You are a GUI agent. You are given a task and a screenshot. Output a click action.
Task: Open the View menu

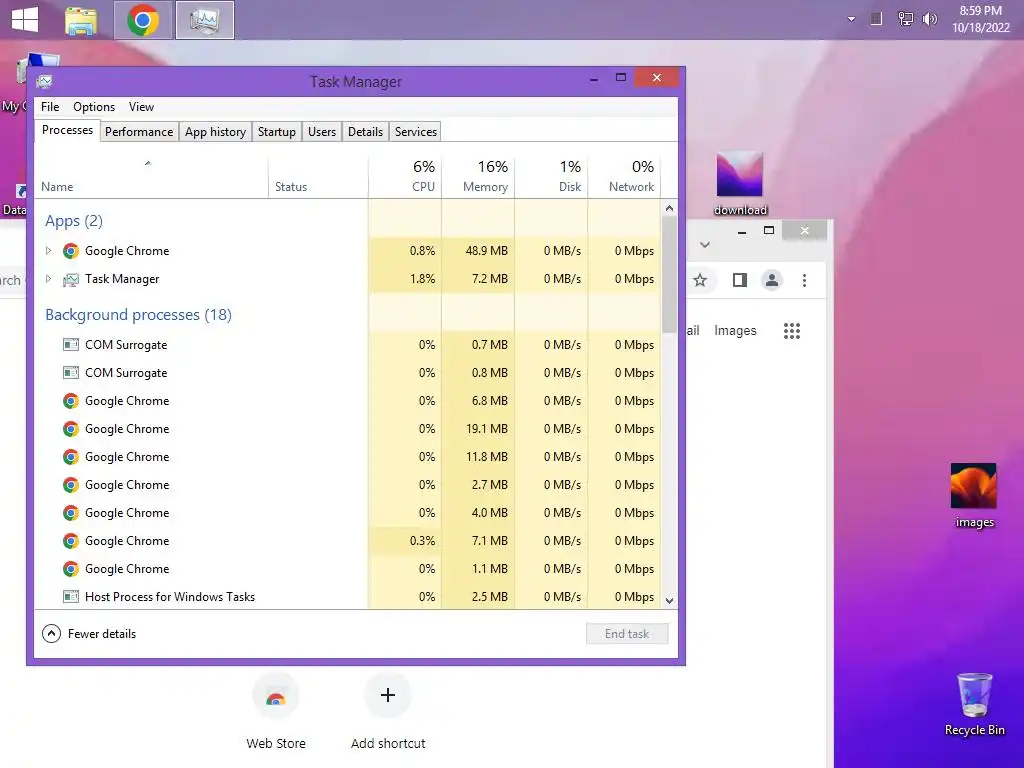click(141, 107)
